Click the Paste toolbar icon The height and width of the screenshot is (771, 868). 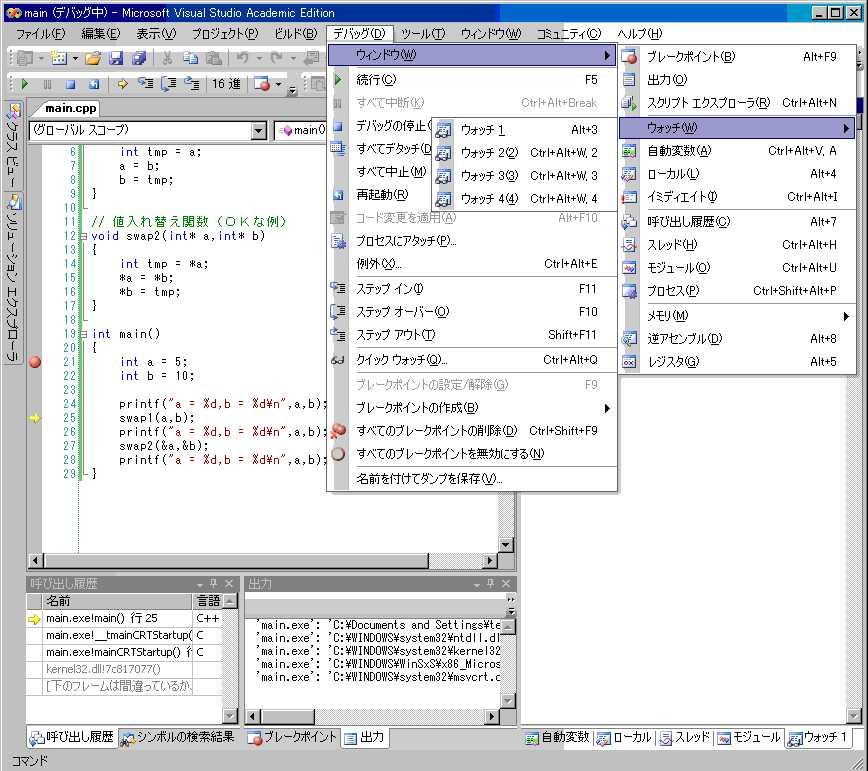coord(214,58)
